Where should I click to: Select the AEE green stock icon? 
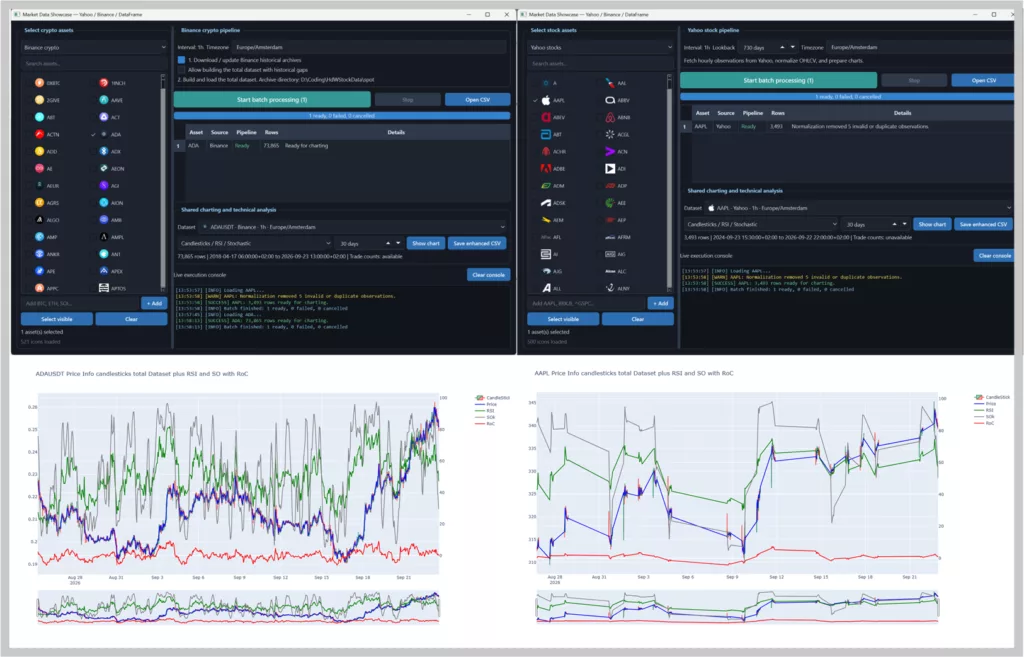click(609, 202)
